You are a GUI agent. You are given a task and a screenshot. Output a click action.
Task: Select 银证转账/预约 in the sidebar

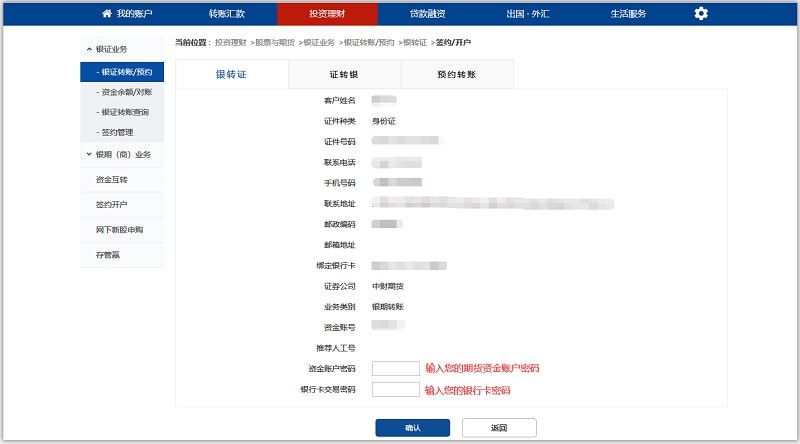(x=124, y=72)
